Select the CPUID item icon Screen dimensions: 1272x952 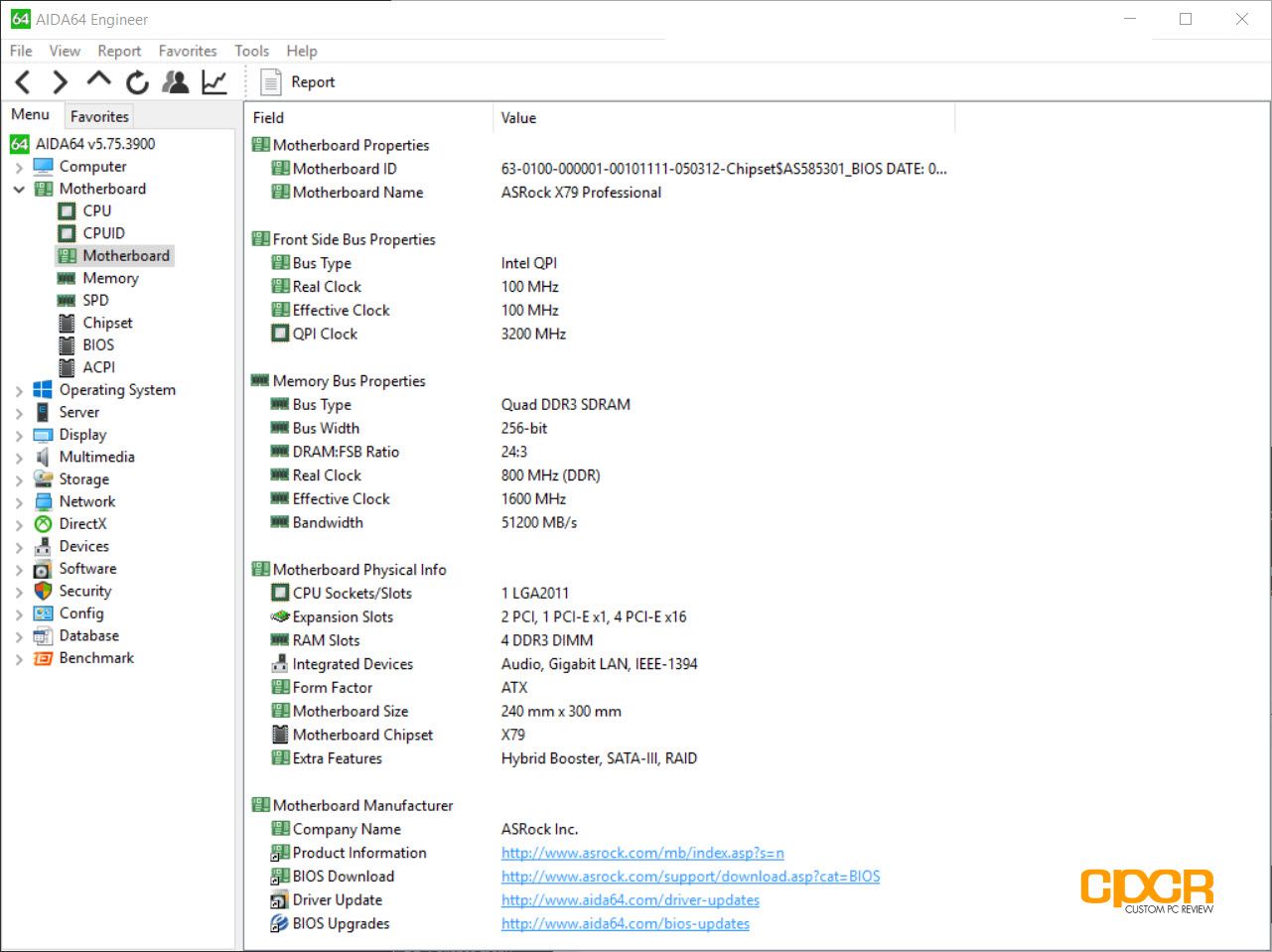tap(67, 233)
